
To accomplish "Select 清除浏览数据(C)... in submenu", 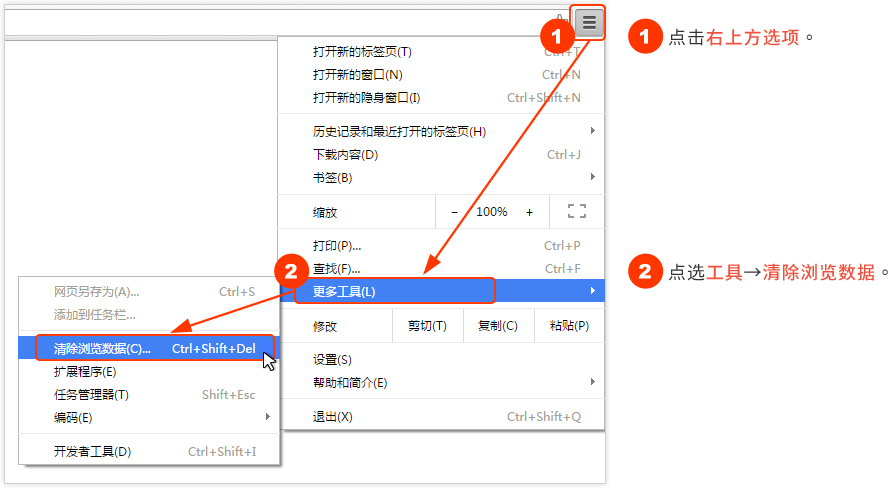I will coord(102,349).
